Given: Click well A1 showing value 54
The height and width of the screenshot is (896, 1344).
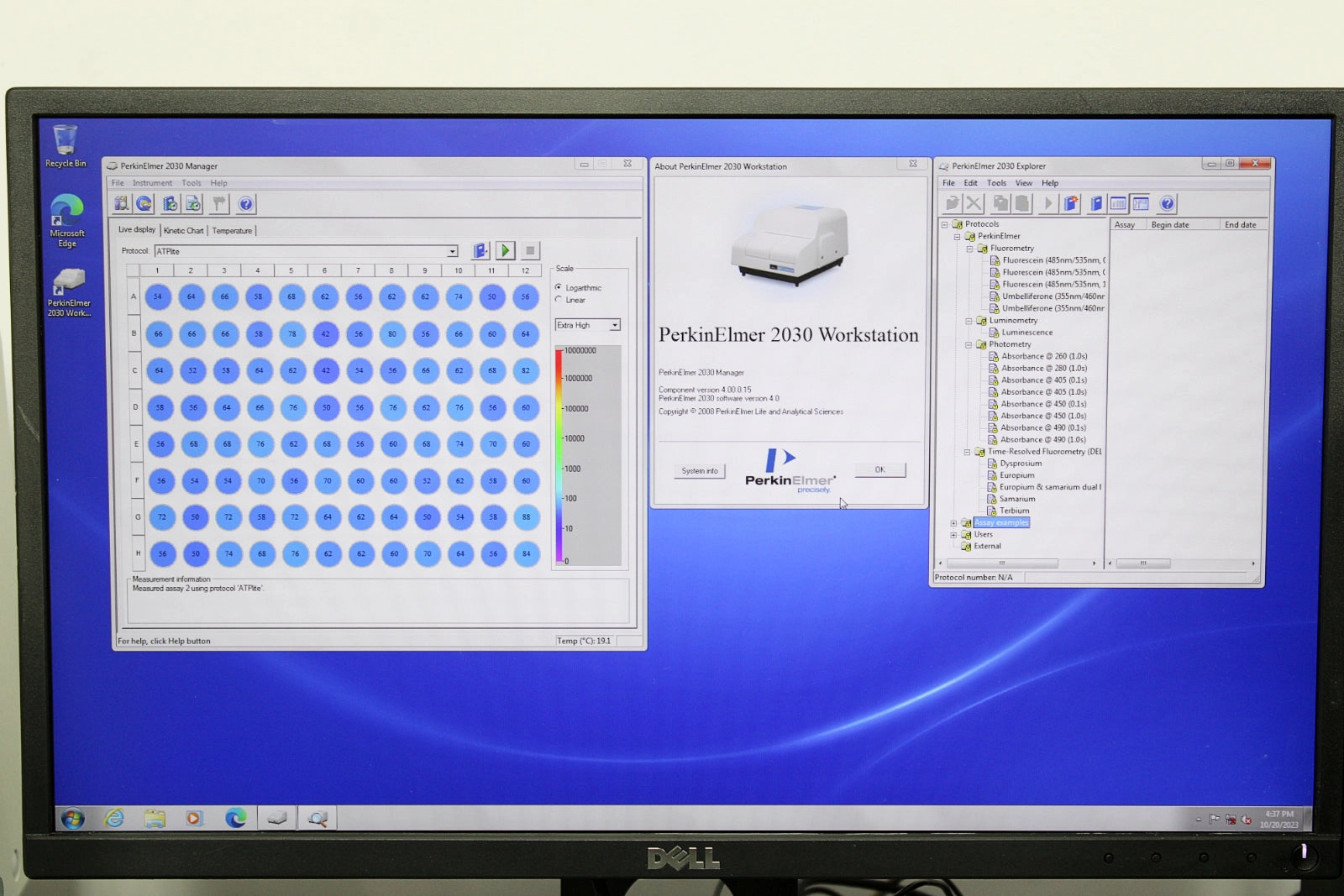Looking at the screenshot, I should [158, 296].
